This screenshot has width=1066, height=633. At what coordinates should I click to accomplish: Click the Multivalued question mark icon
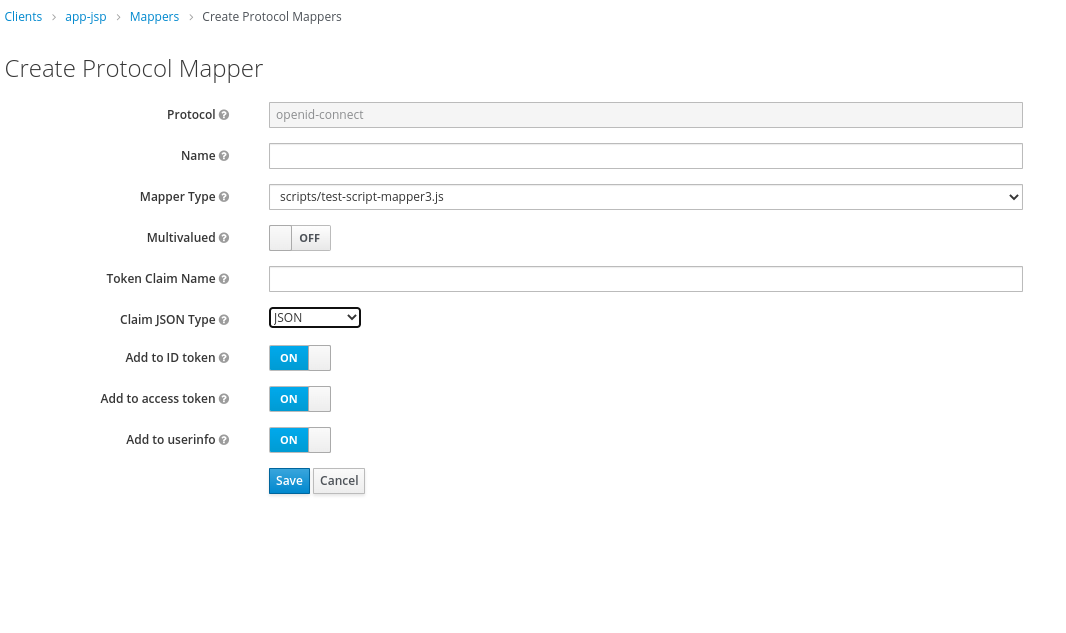(225, 237)
